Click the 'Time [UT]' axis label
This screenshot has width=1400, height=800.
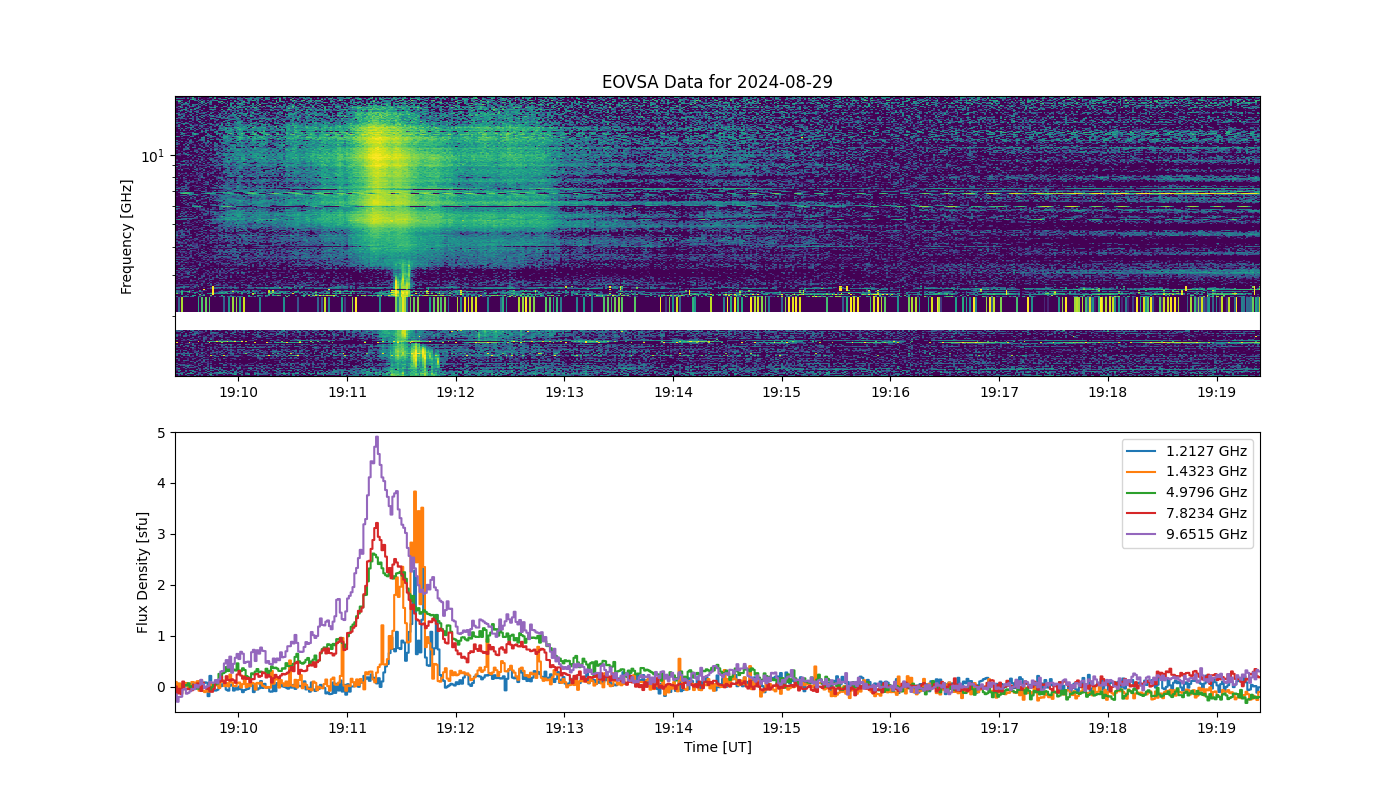tap(717, 747)
